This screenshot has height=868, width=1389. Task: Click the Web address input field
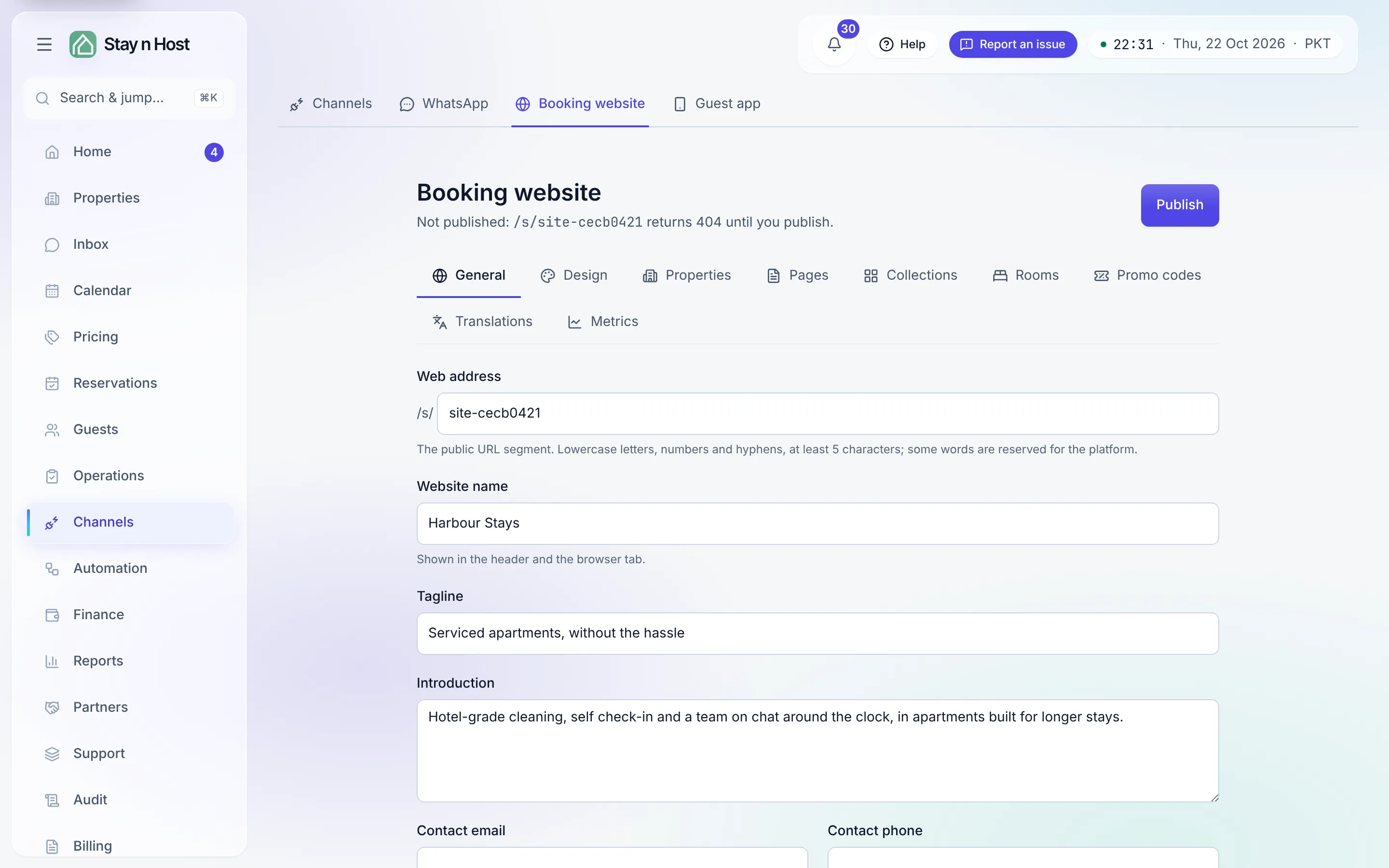pos(828,414)
